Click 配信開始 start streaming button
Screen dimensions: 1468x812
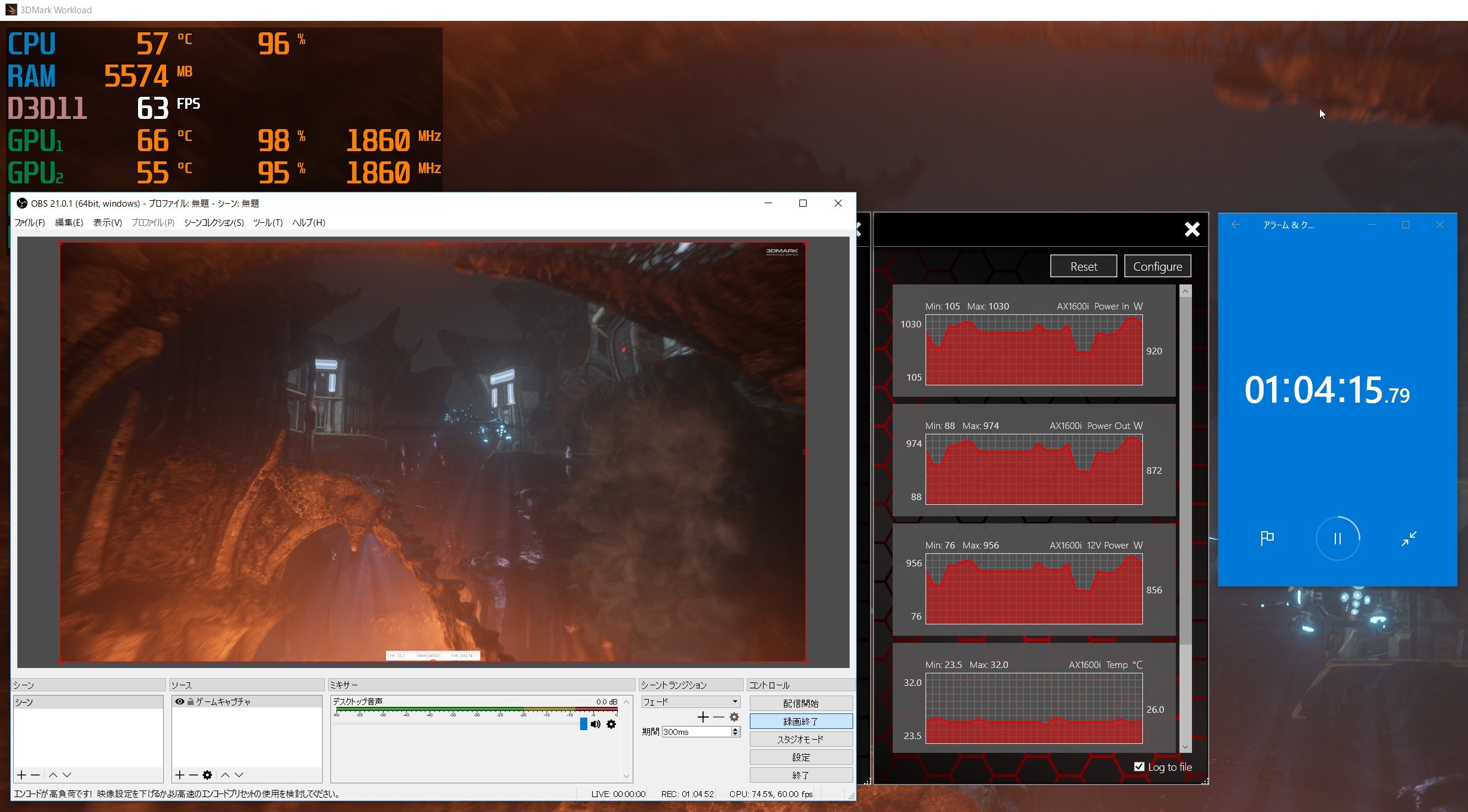coord(801,703)
